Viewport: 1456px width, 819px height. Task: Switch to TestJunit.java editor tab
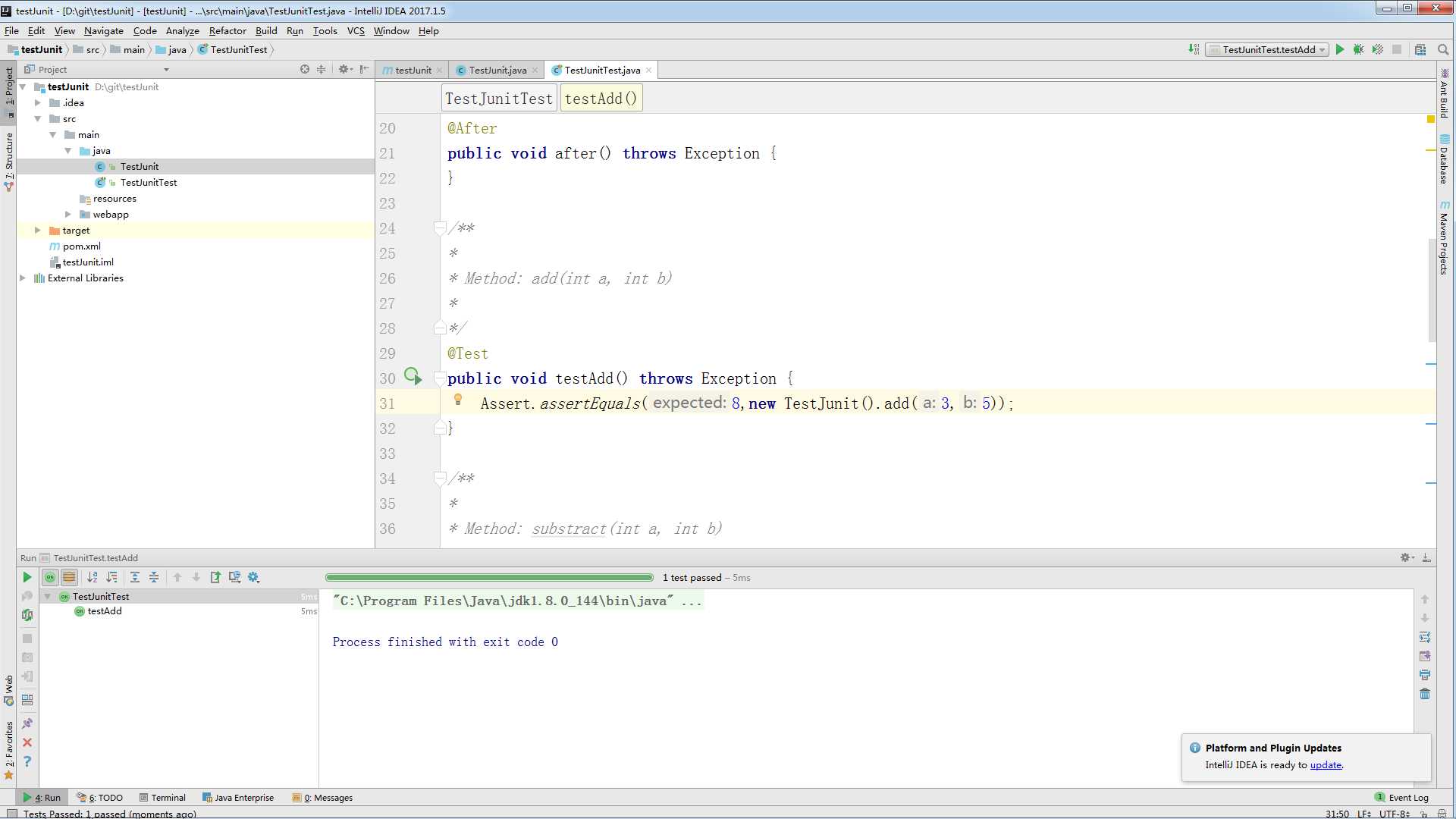coord(497,70)
